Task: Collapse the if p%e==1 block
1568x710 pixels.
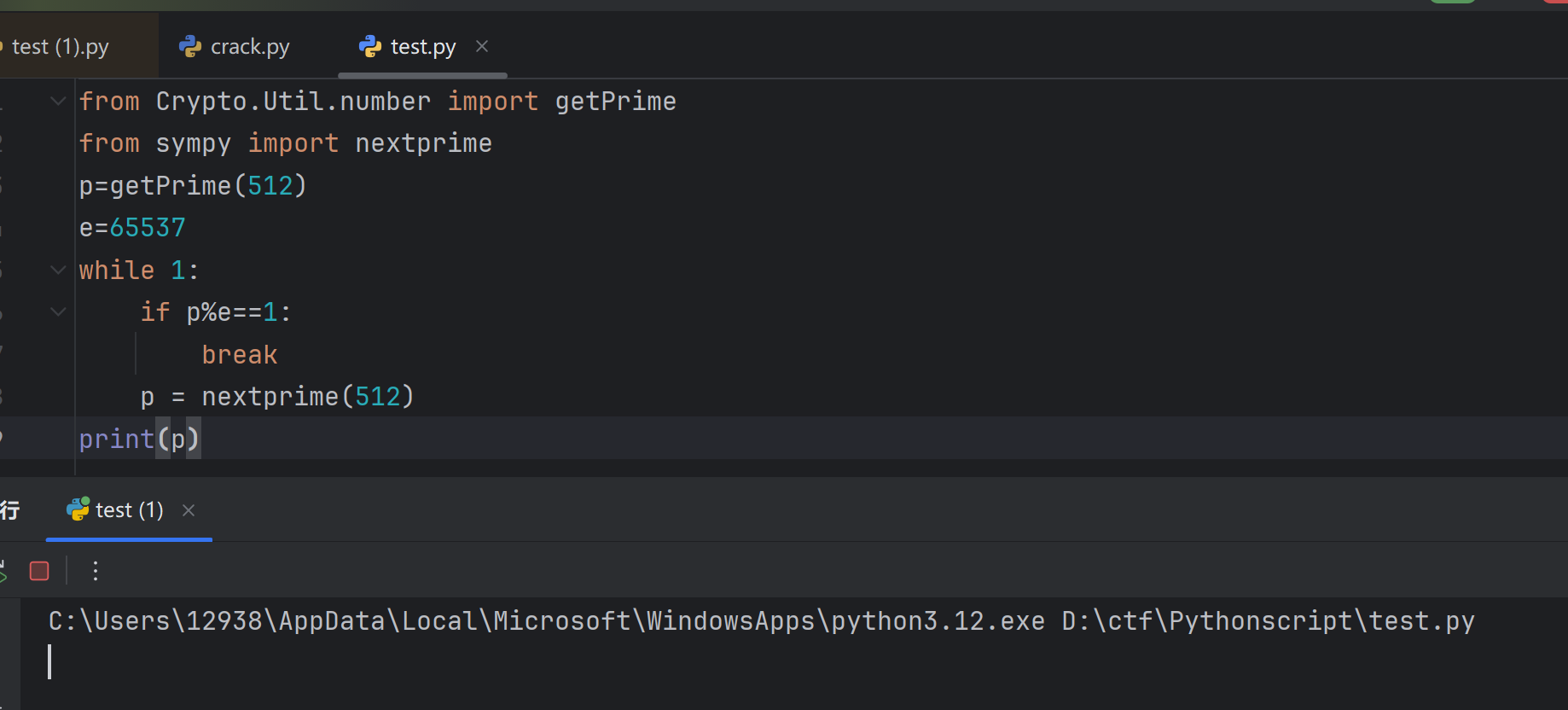Action: point(58,312)
